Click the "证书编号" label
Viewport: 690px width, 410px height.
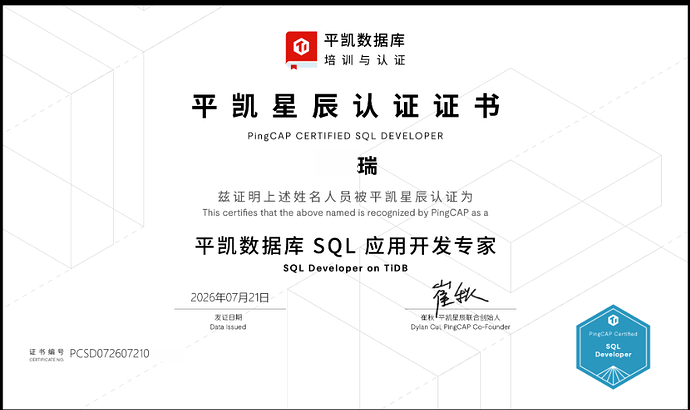47,352
